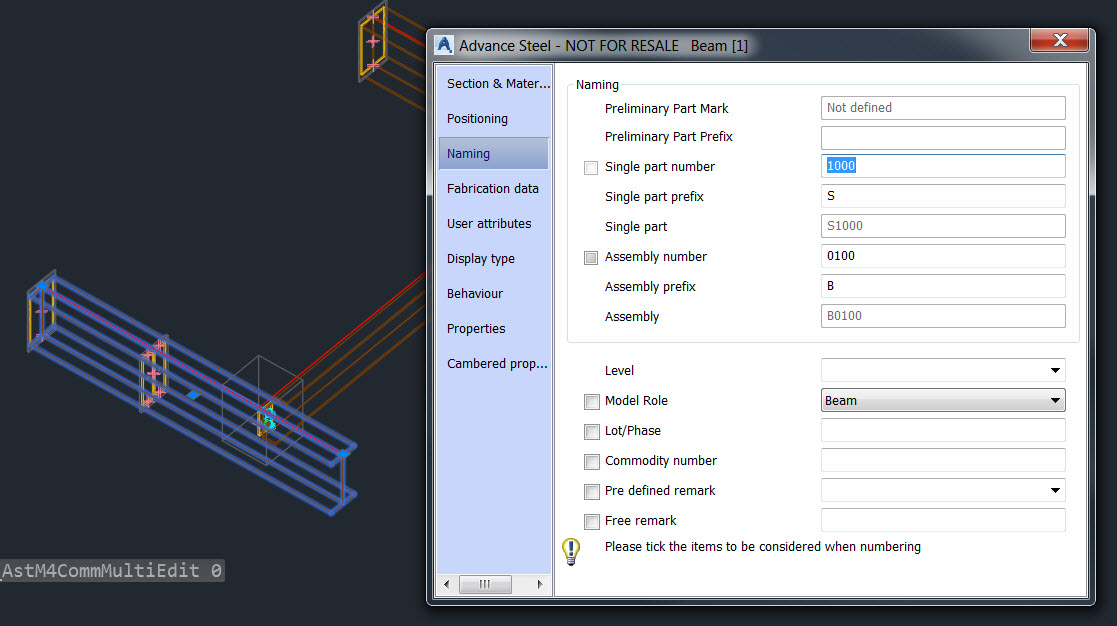Viewport: 1117px width, 626px height.
Task: Enable the Free remark checkbox
Action: (x=592, y=521)
